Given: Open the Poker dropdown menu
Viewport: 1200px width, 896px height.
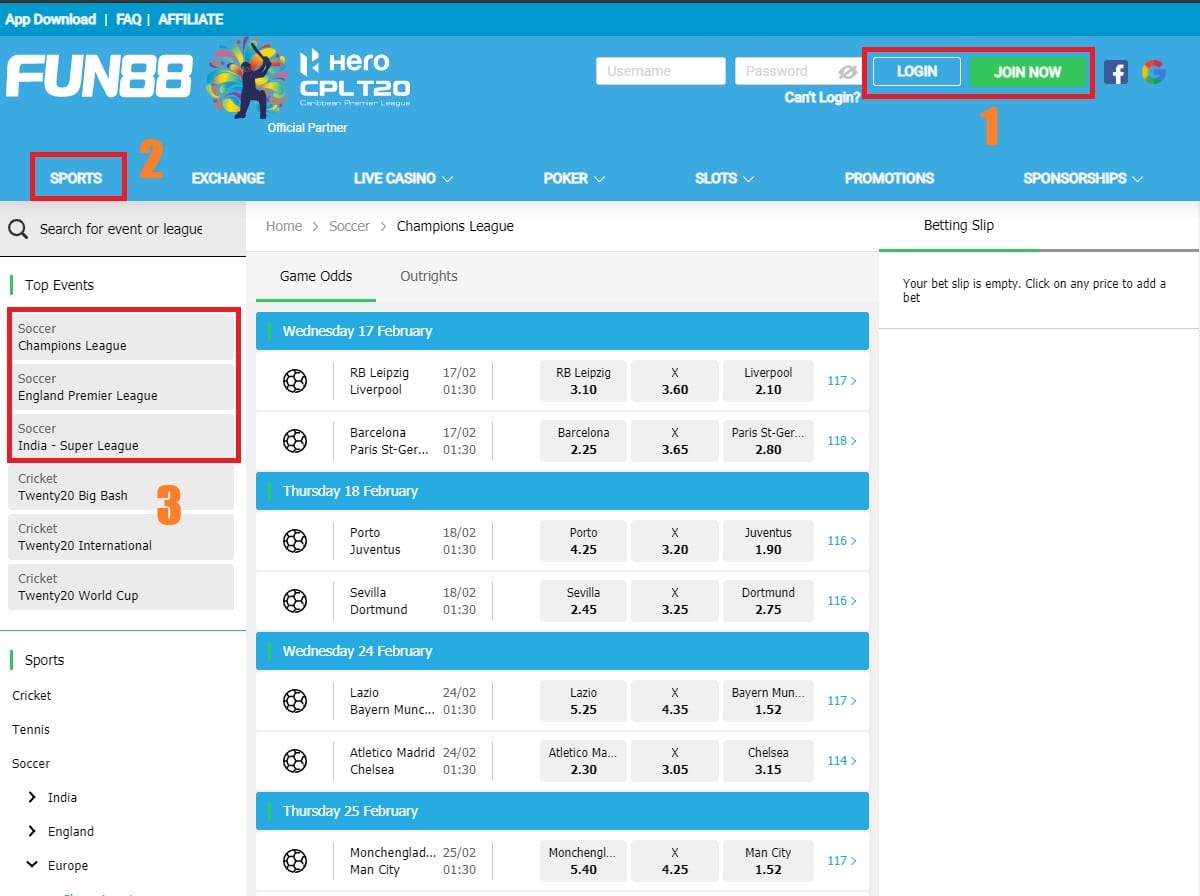Looking at the screenshot, I should 574,178.
